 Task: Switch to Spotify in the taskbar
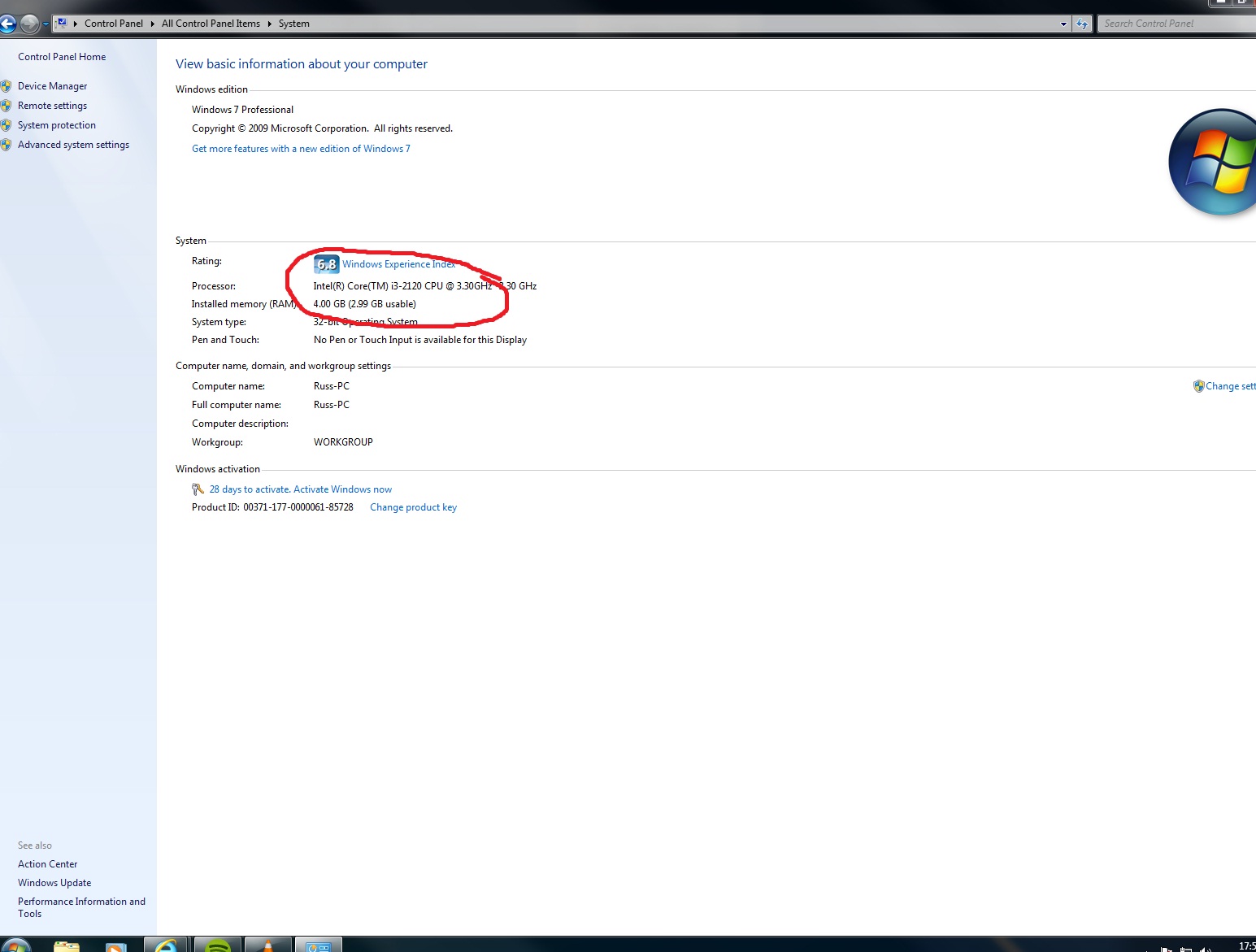[218, 944]
